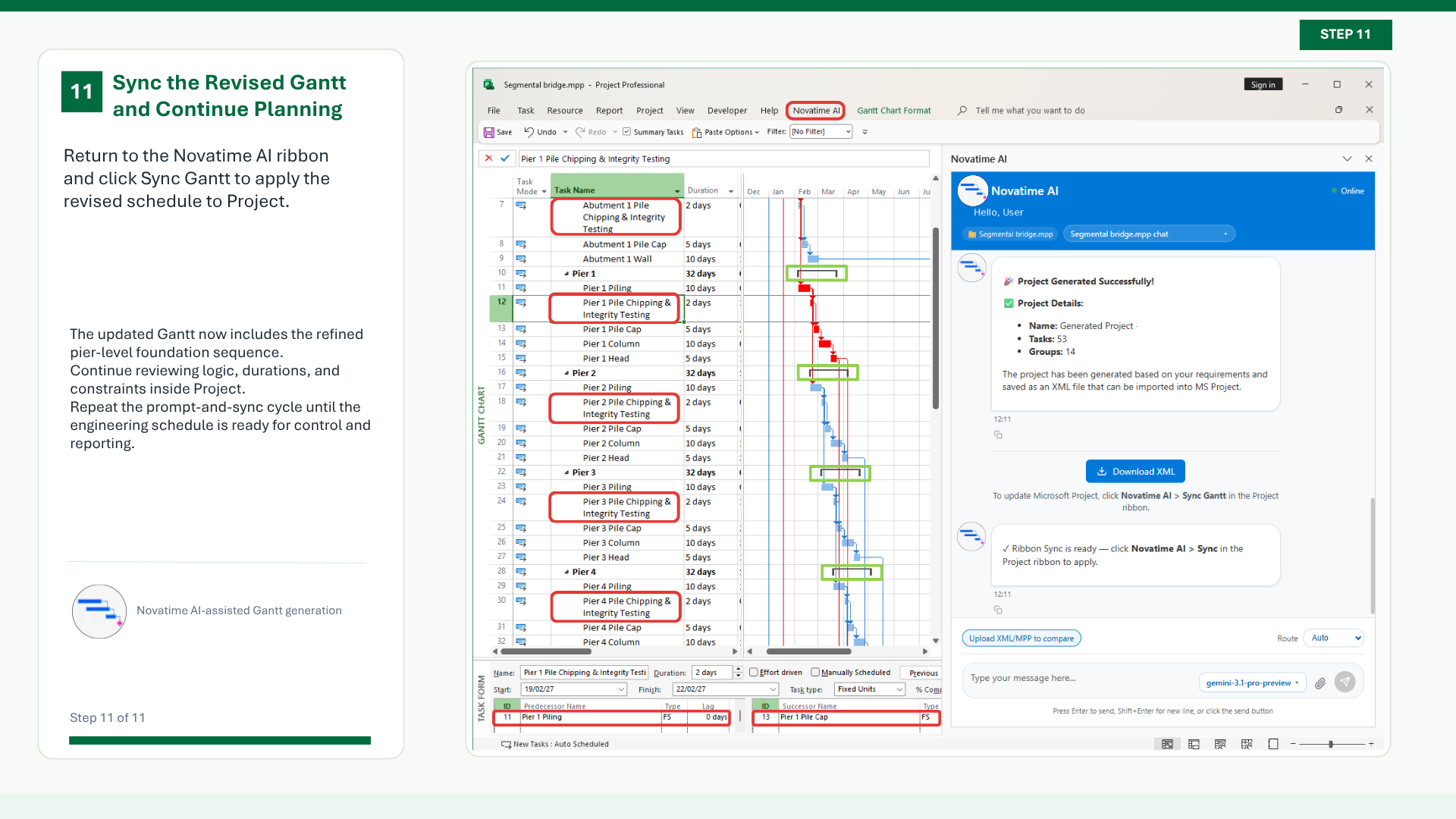Open the Task ribbon tab
Screen dimensions: 1456x819
tap(526, 111)
